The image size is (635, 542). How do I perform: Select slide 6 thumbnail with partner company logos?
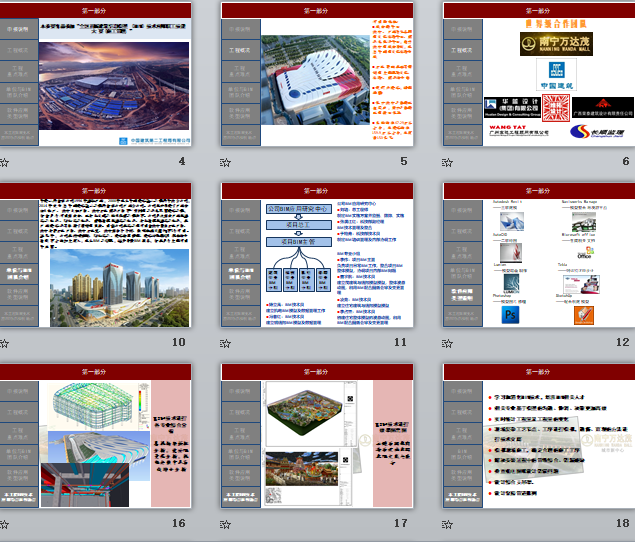539,74
